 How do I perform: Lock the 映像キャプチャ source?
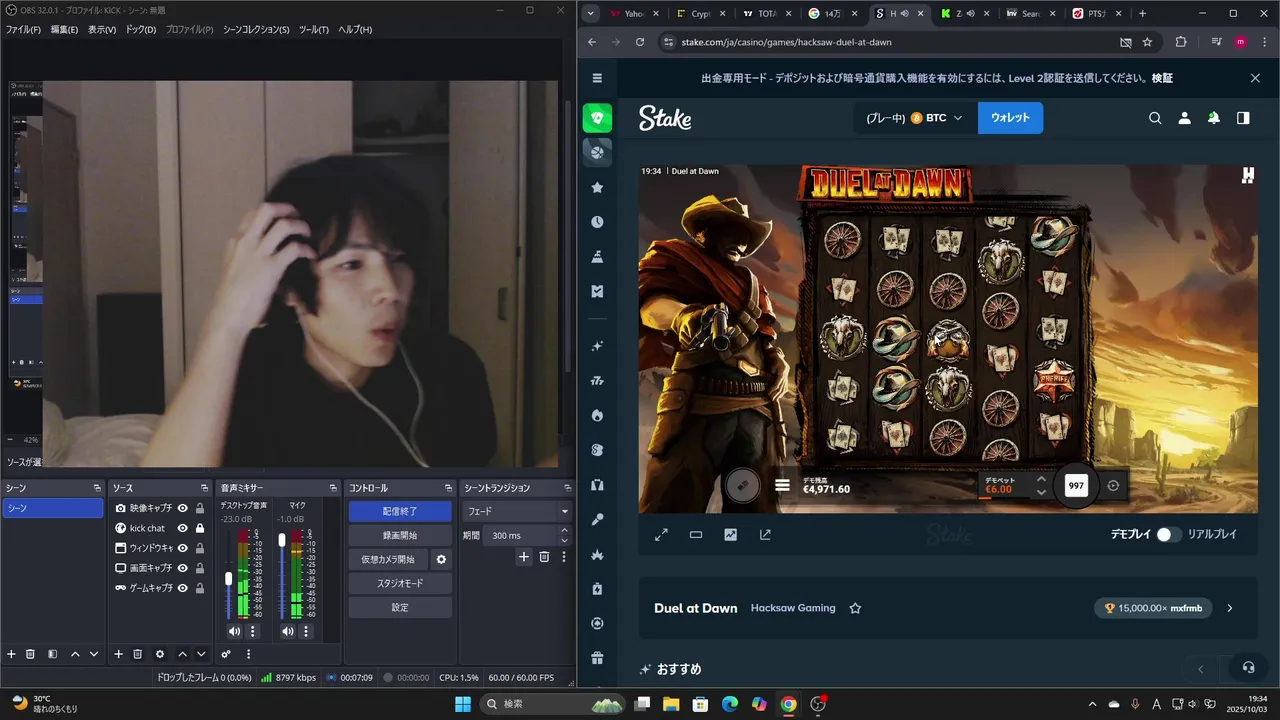click(200, 508)
